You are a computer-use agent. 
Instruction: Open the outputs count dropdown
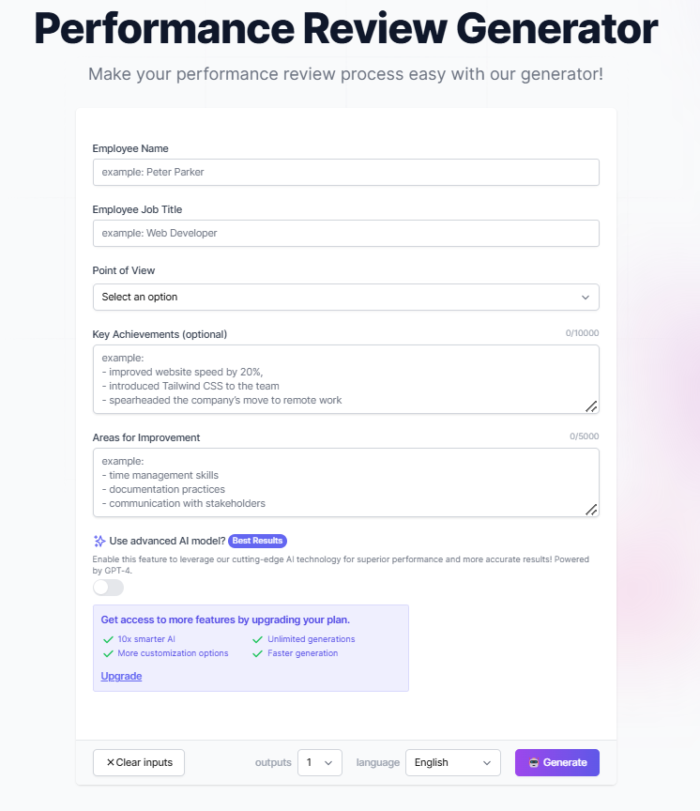pyautogui.click(x=320, y=762)
